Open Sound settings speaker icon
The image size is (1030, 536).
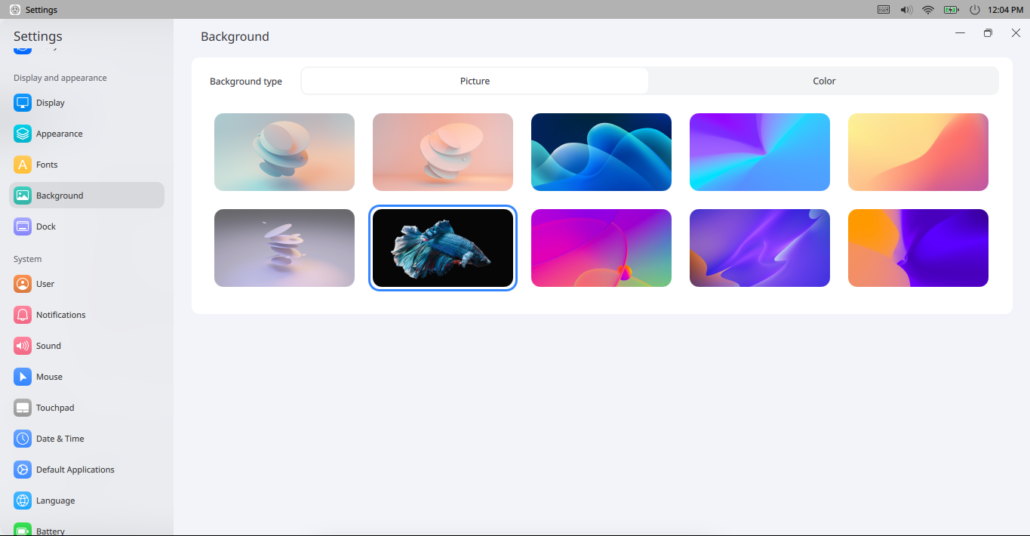(x=22, y=346)
